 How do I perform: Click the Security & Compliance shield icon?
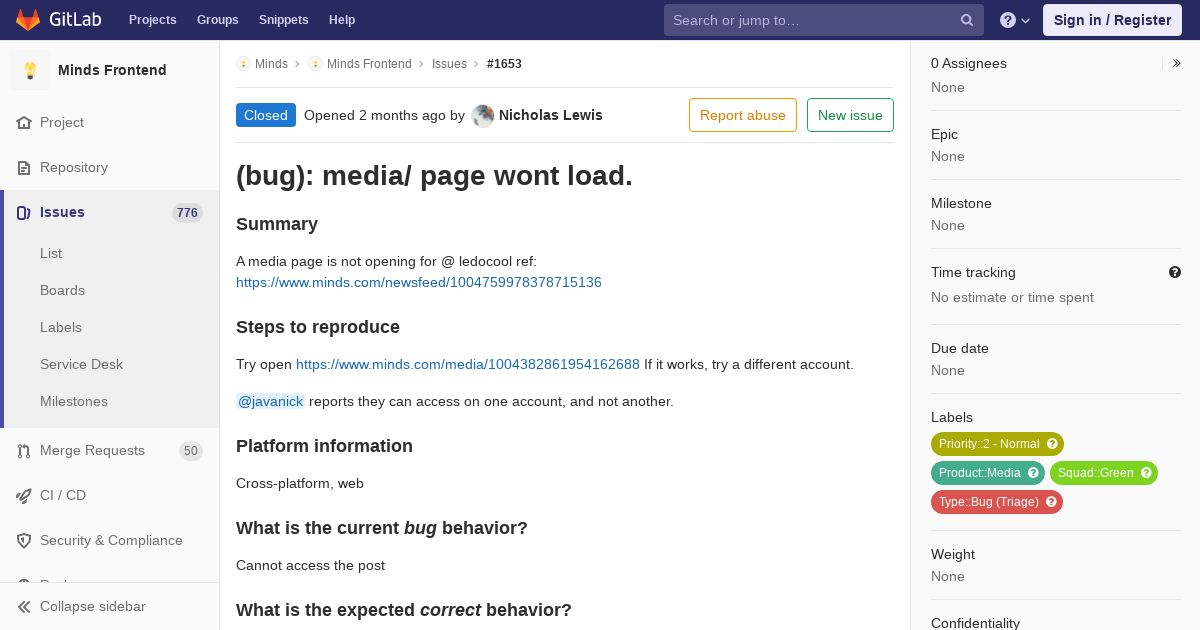click(x=24, y=540)
